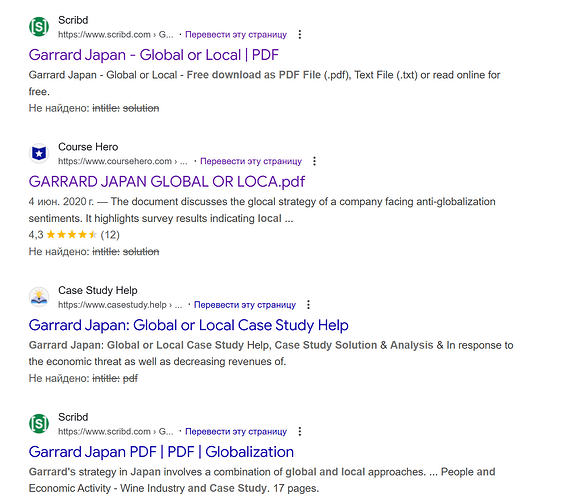The height and width of the screenshot is (499, 587).
Task: Click the 'Case Study Help' site name
Action: pos(98,290)
